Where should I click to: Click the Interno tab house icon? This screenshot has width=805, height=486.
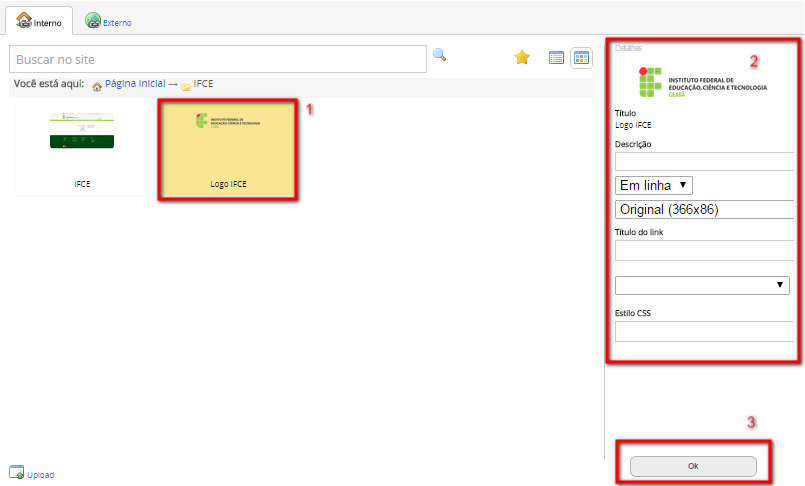point(24,20)
